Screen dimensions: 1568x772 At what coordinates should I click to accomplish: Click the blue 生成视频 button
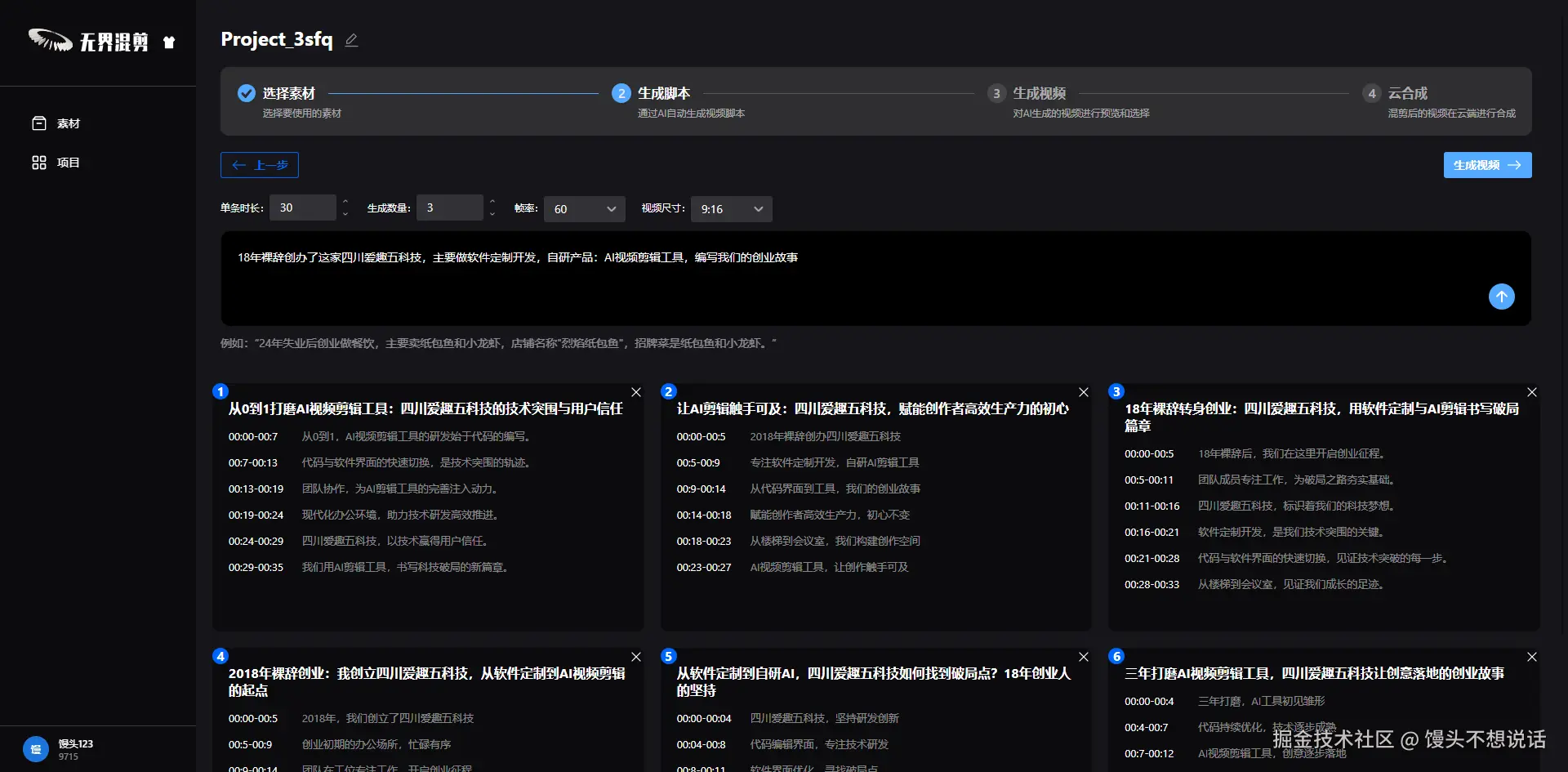point(1487,165)
